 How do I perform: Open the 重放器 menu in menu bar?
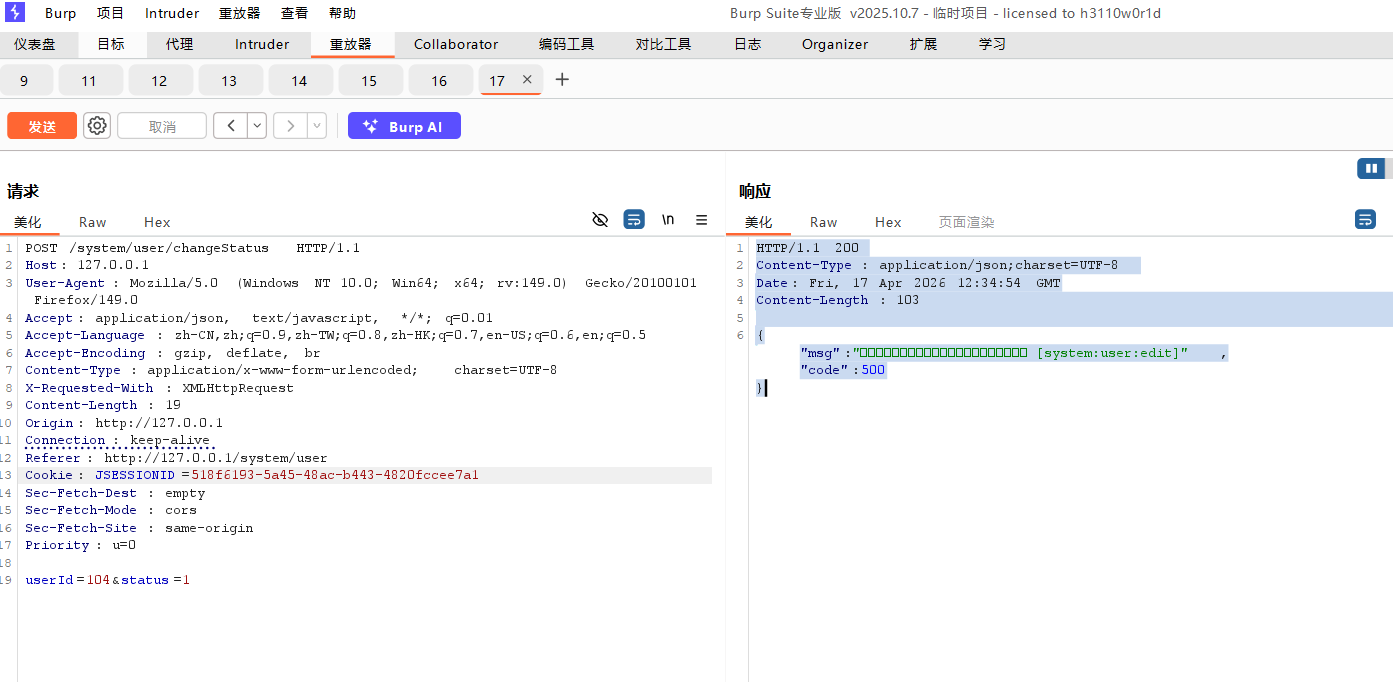pos(239,13)
